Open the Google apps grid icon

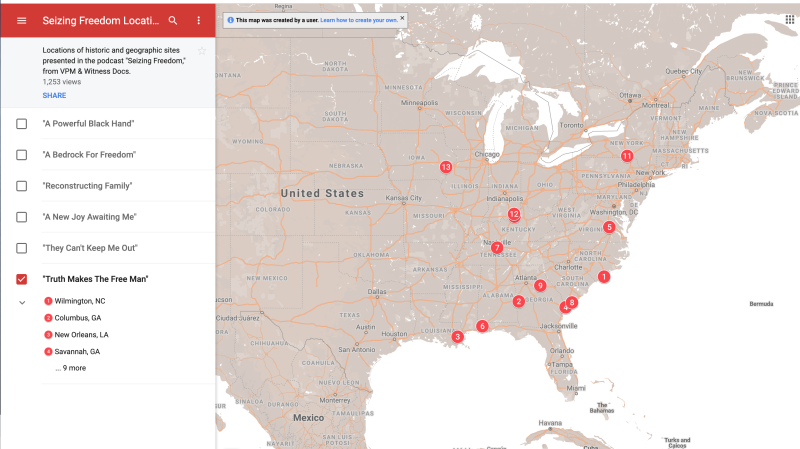click(x=789, y=19)
